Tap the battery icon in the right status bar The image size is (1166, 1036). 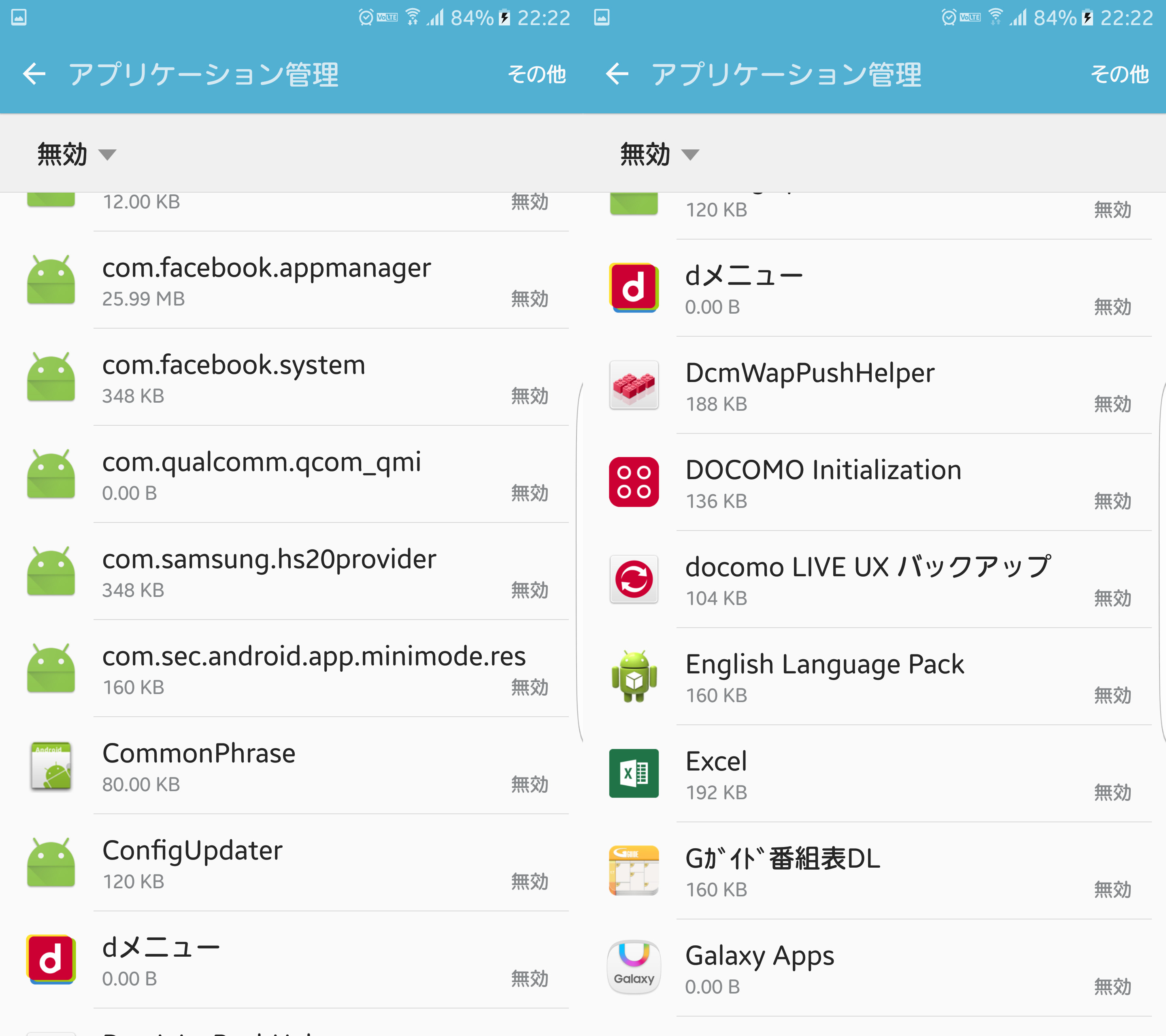pyautogui.click(x=1087, y=17)
